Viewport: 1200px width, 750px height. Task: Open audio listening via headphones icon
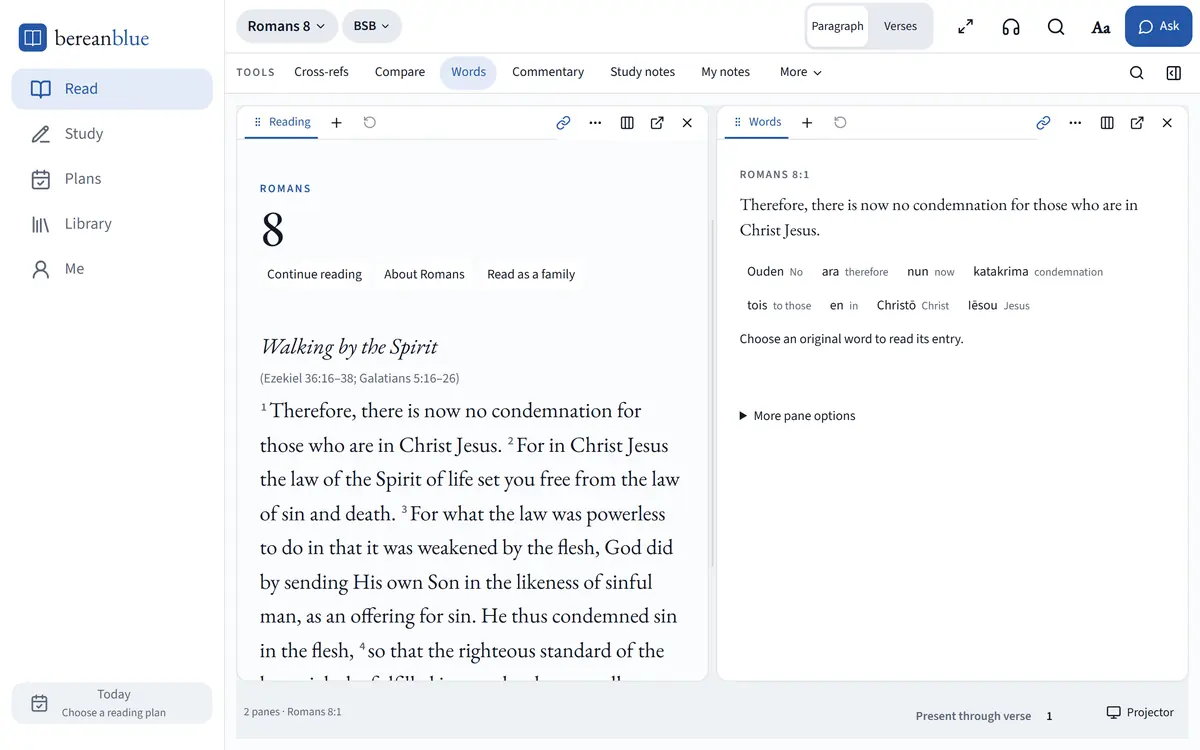pos(1011,27)
